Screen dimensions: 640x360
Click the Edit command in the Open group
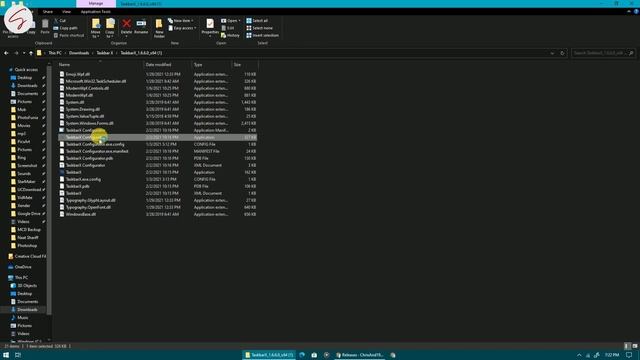[228, 28]
